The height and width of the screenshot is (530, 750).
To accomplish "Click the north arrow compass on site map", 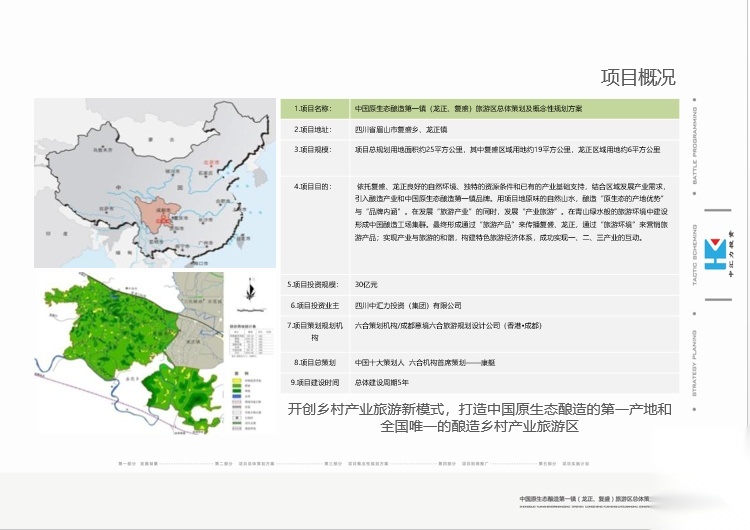I will tap(249, 292).
